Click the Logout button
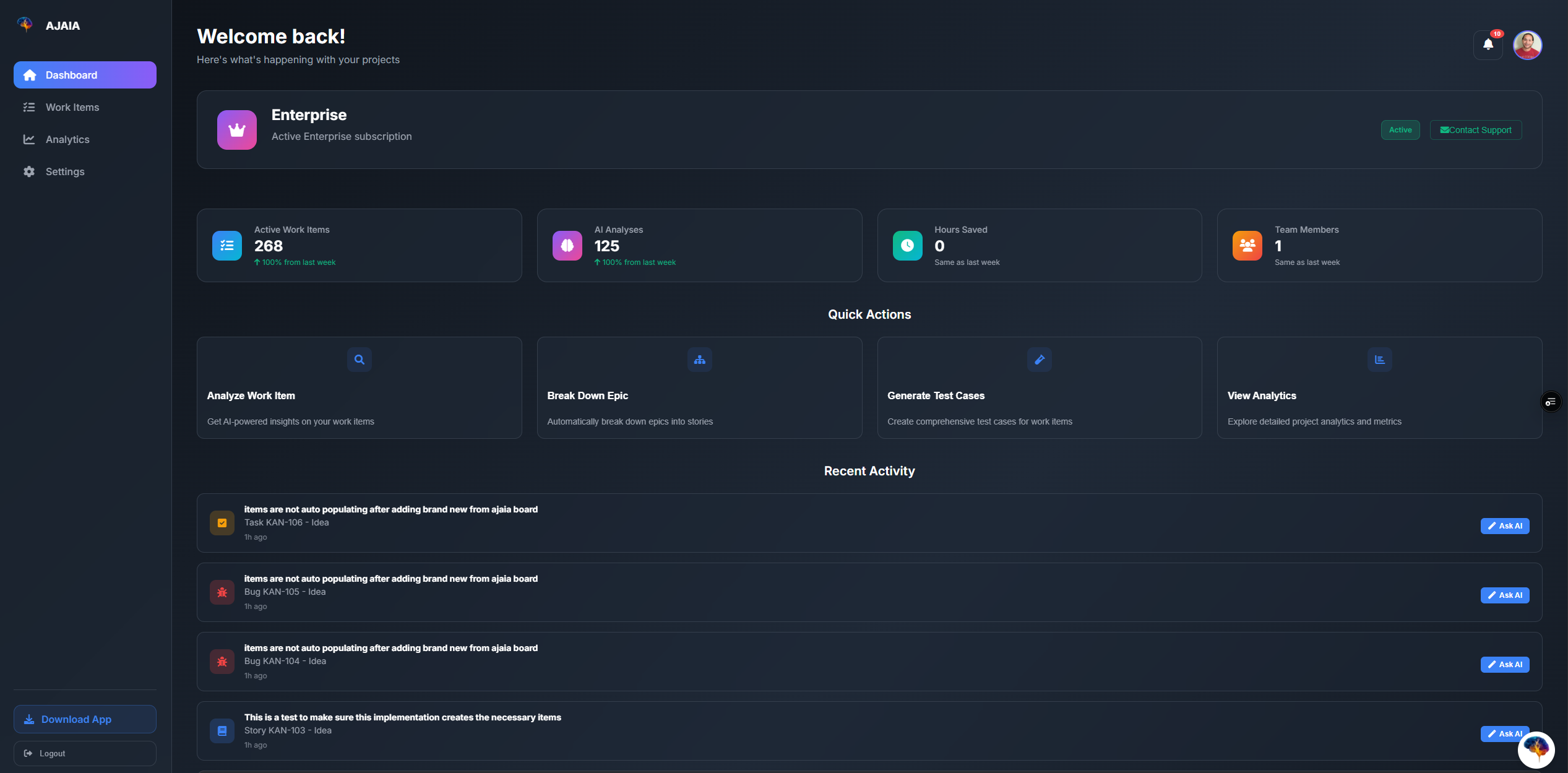 [85, 753]
